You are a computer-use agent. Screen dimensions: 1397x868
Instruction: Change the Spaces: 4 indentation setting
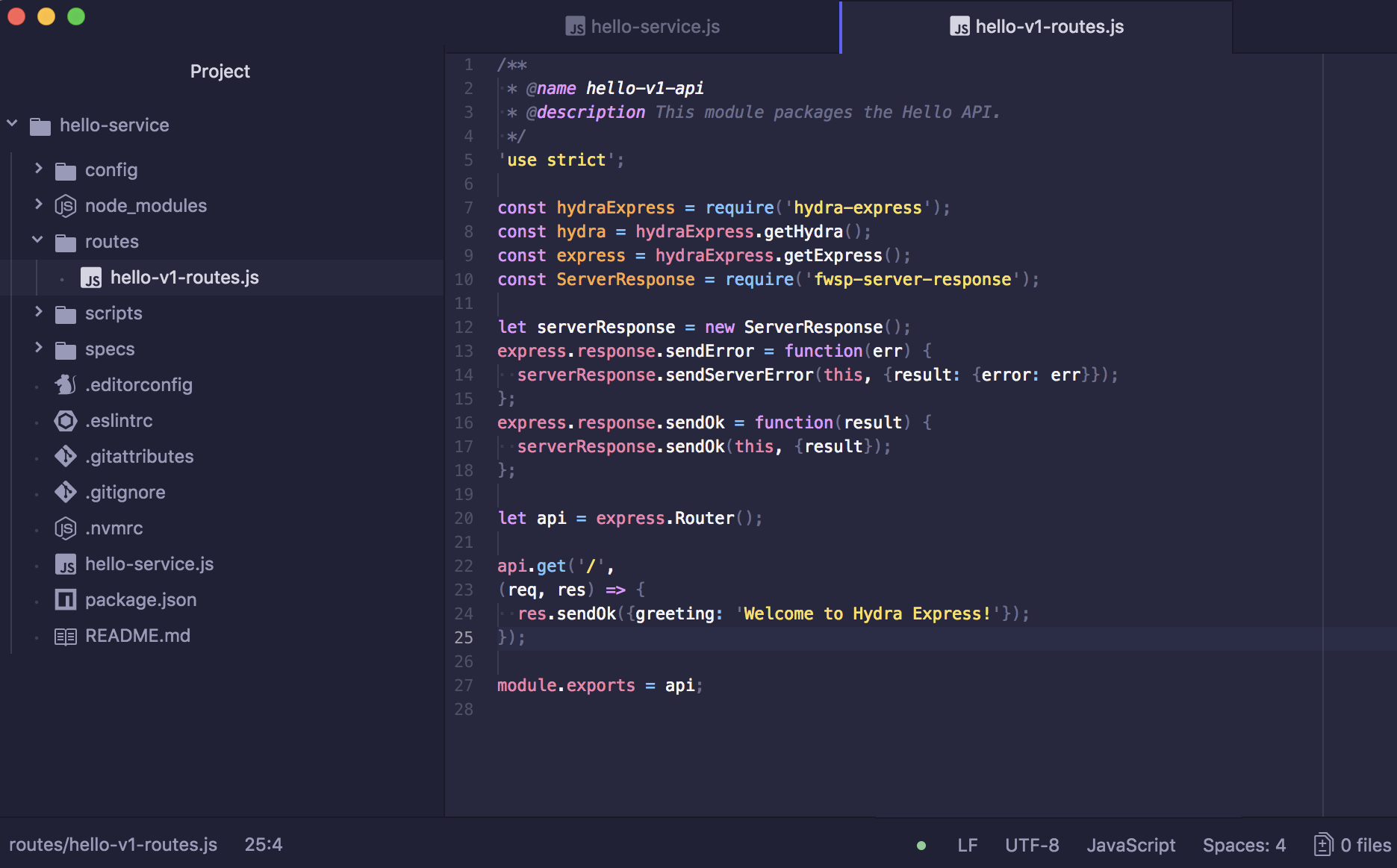[x=1244, y=846]
